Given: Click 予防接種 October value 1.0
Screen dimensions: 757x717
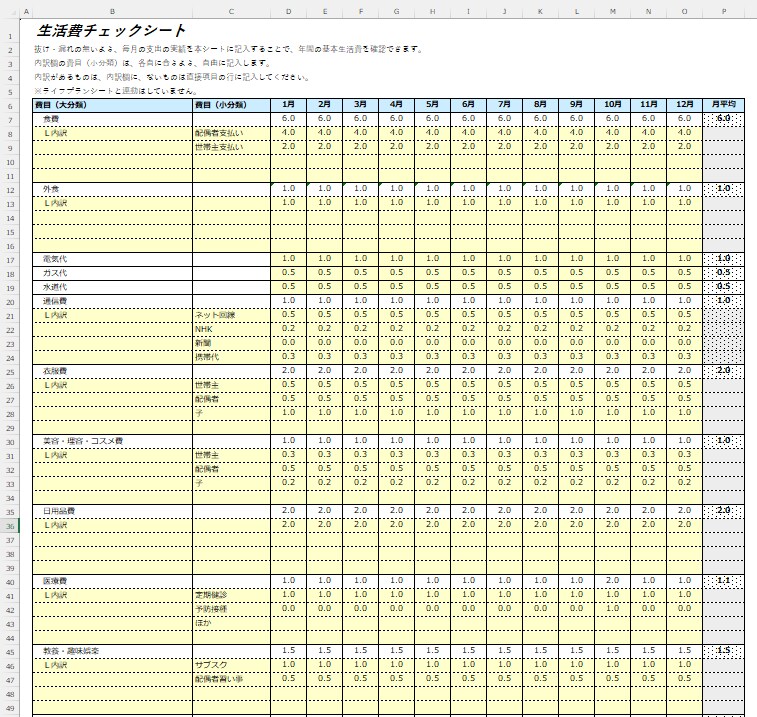Looking at the screenshot, I should click(x=612, y=609).
